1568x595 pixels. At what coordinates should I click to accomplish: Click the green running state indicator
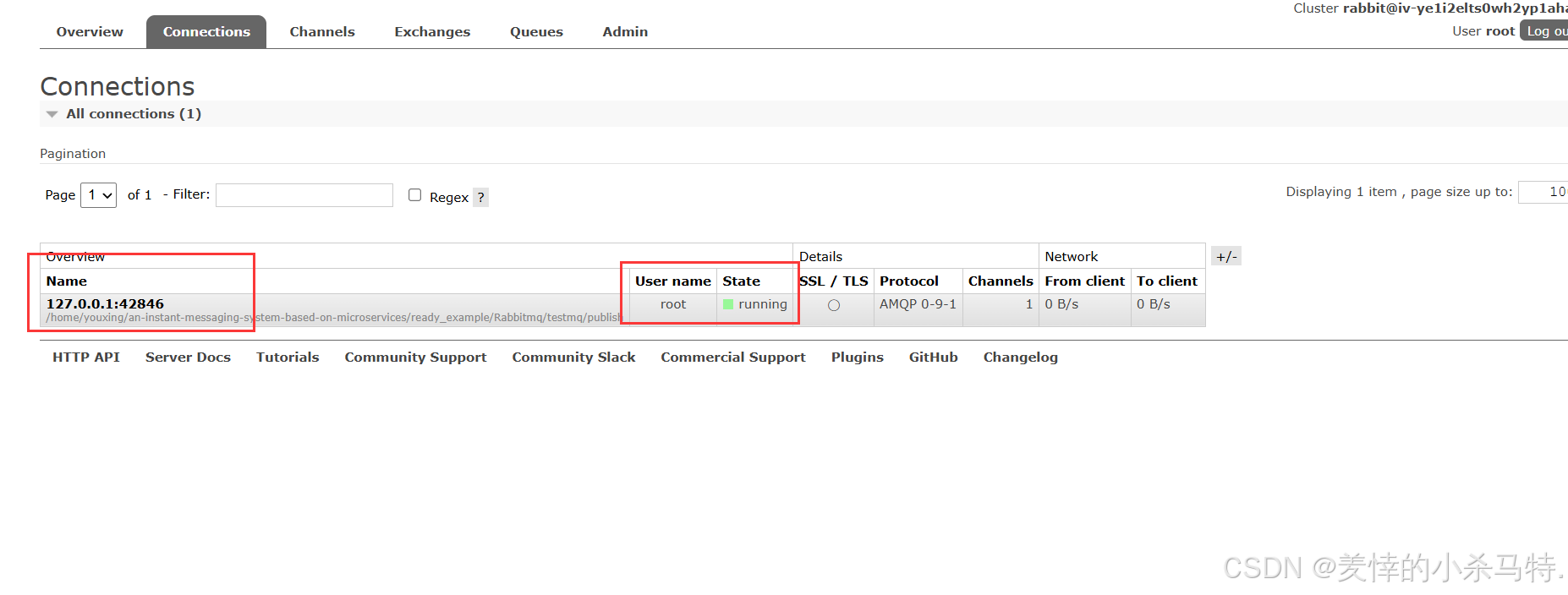[728, 304]
